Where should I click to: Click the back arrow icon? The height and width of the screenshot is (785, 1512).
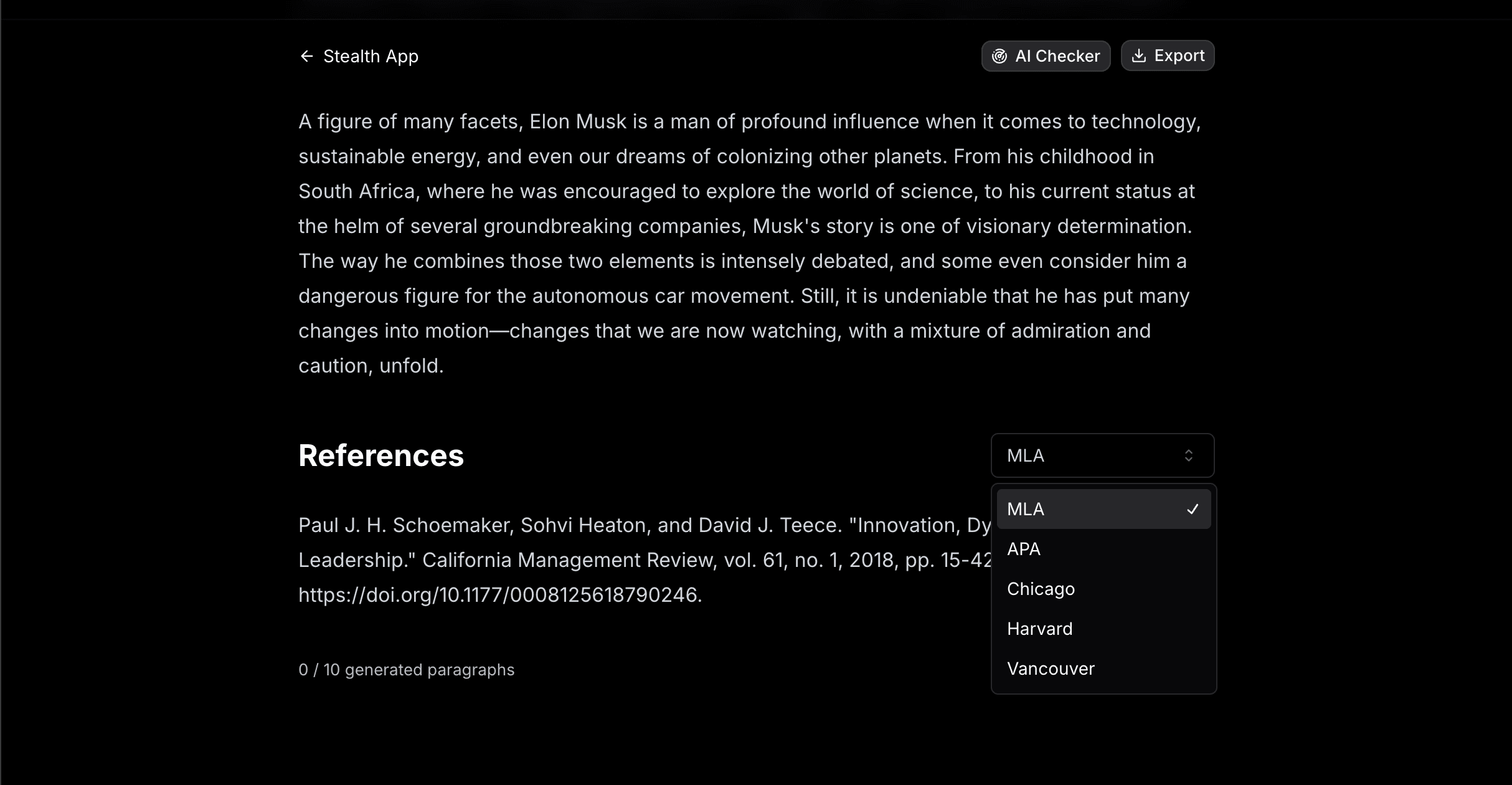[306, 57]
